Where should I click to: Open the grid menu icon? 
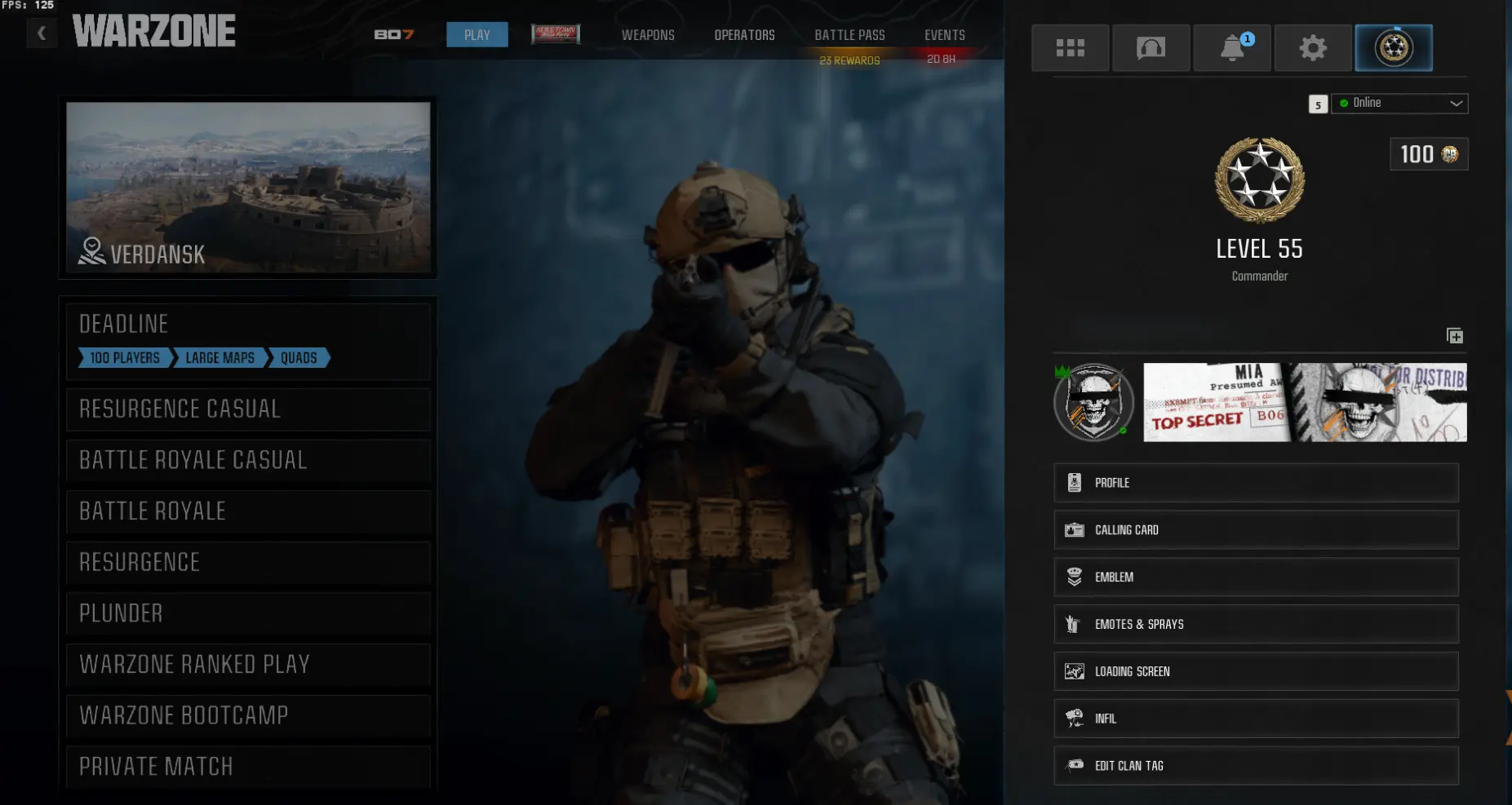point(1070,48)
